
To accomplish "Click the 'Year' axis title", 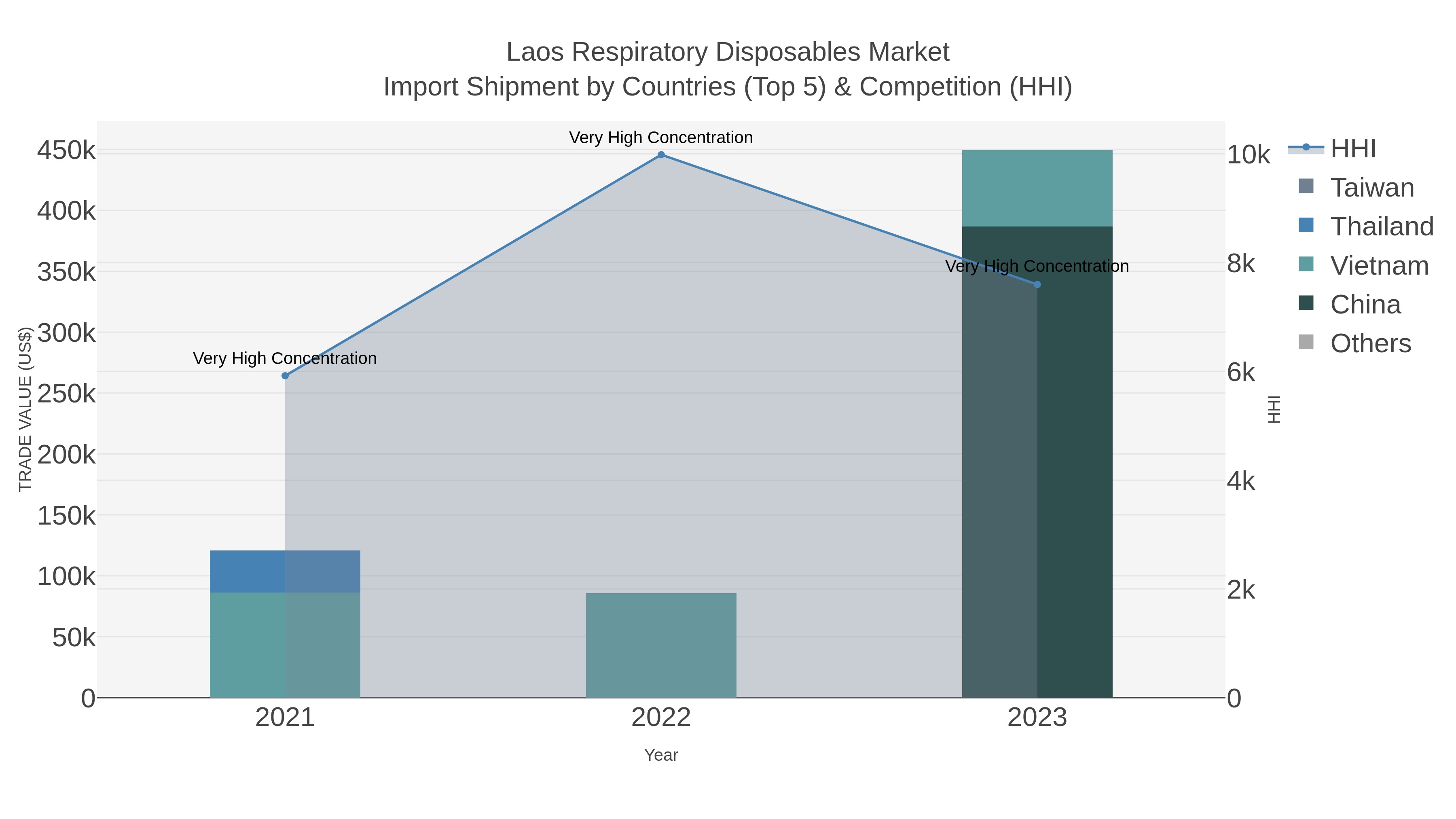I will pos(661,755).
